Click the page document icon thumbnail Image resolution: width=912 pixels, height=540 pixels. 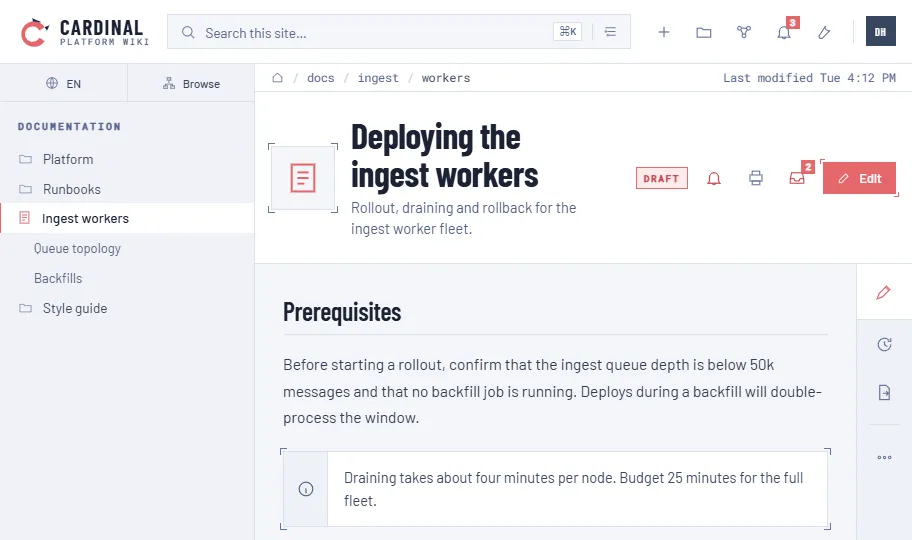[302, 178]
